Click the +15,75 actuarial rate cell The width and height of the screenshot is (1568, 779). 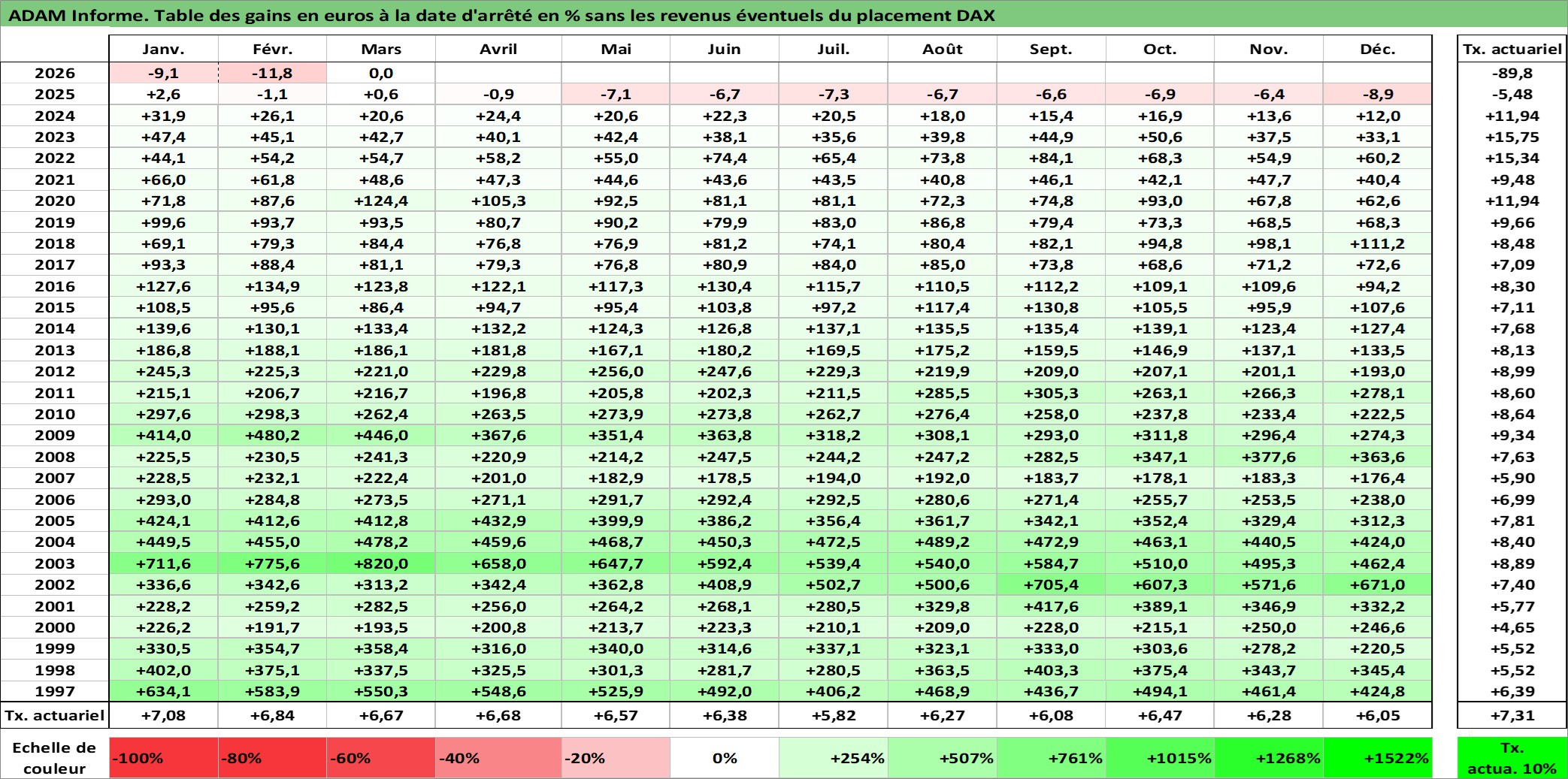(x=1512, y=137)
